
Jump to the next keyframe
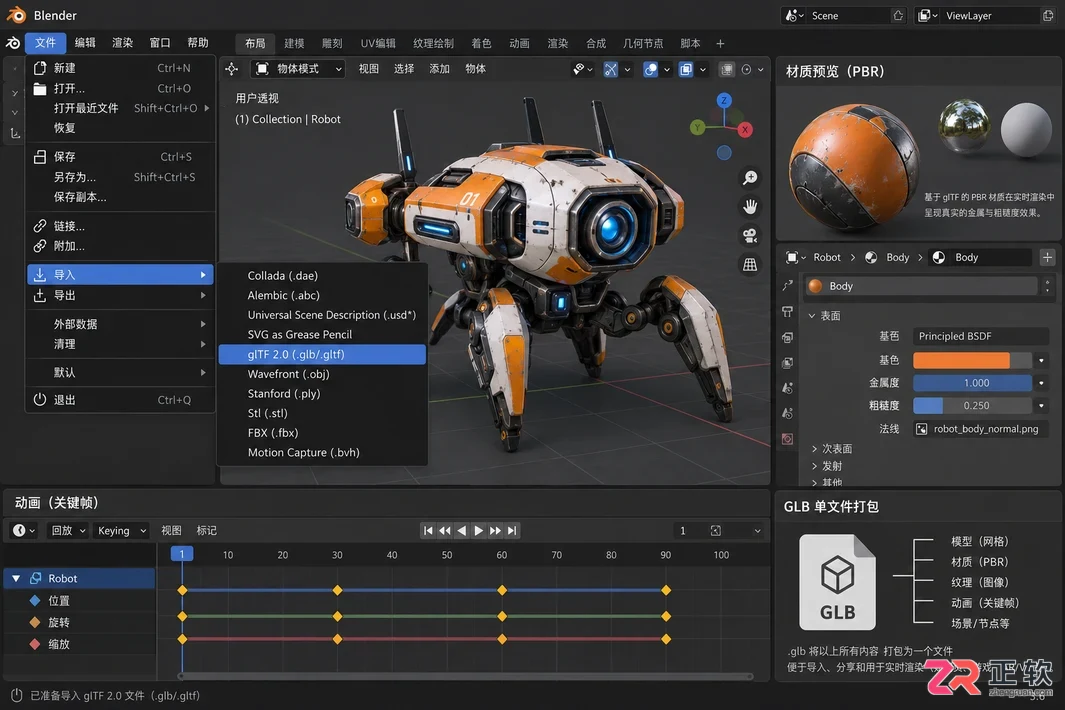tap(496, 531)
